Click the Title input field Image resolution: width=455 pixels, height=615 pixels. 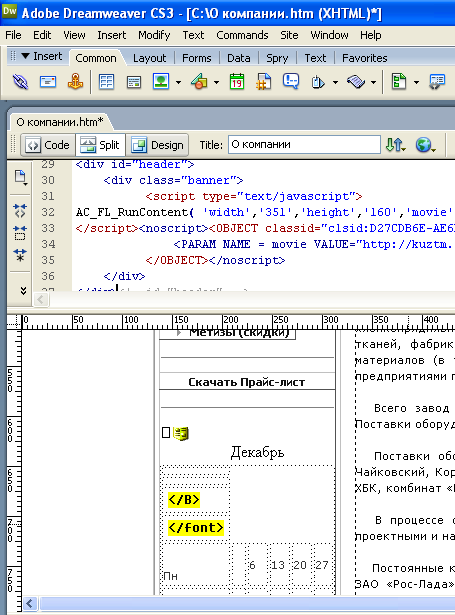tap(304, 145)
